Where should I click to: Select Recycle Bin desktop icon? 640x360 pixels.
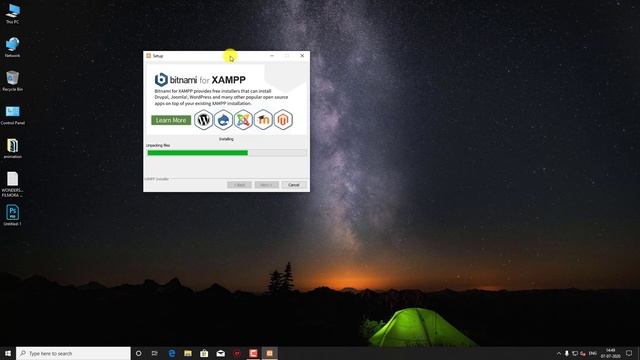12,81
